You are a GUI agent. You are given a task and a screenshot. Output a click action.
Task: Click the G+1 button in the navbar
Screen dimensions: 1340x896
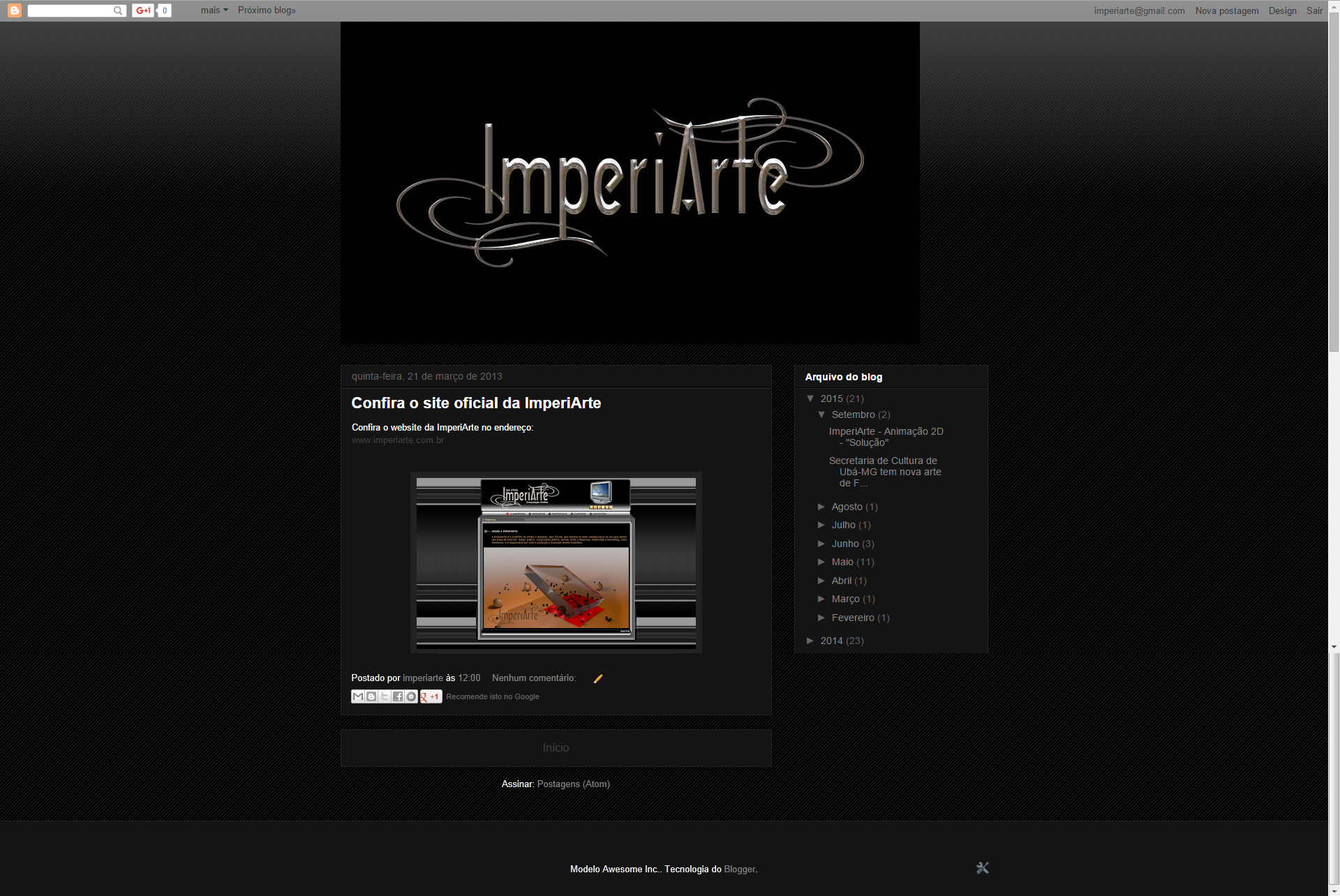[144, 10]
